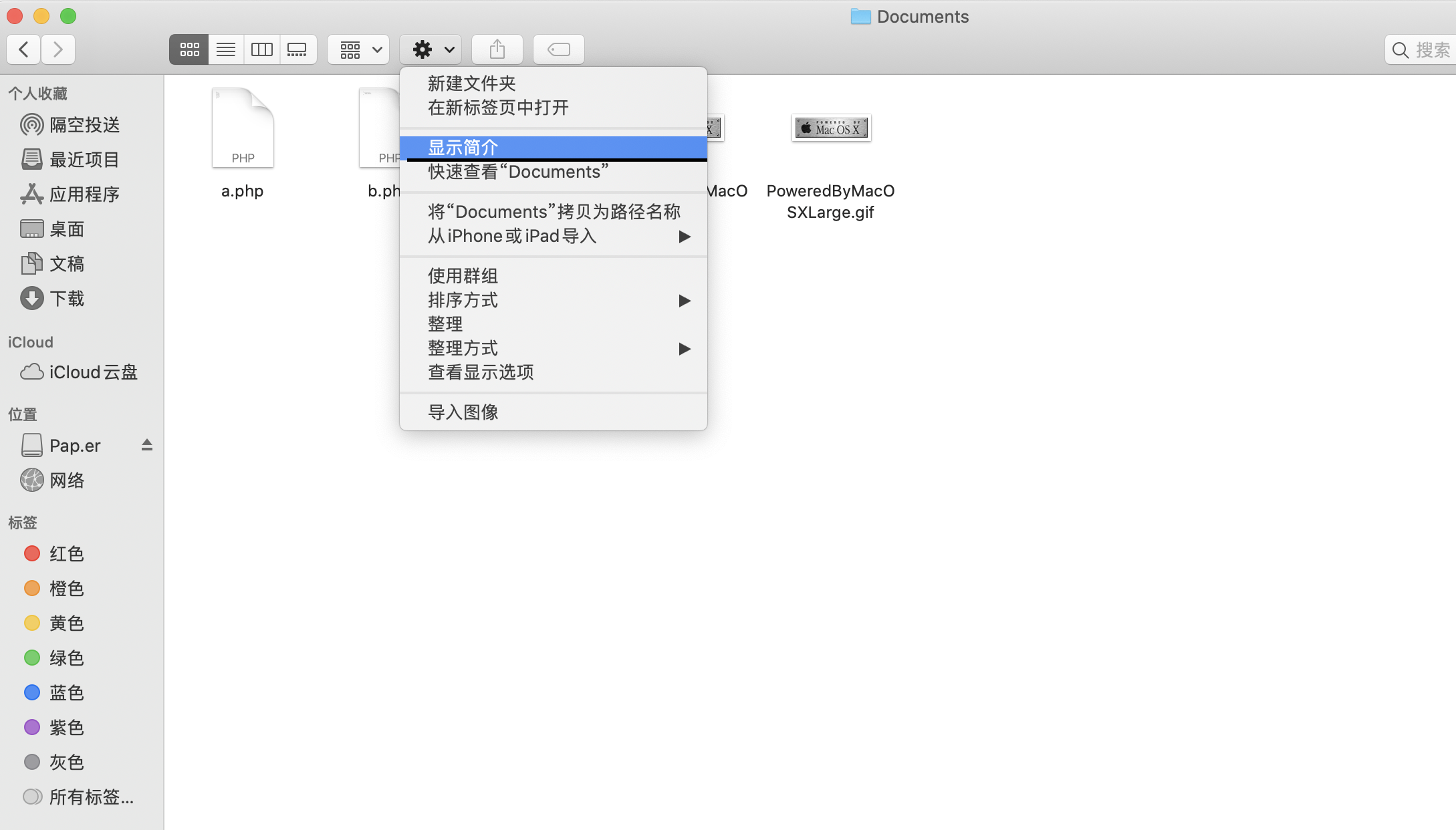Select the a.php file thumbnail
Screen dimensions: 1456x830
(243, 128)
